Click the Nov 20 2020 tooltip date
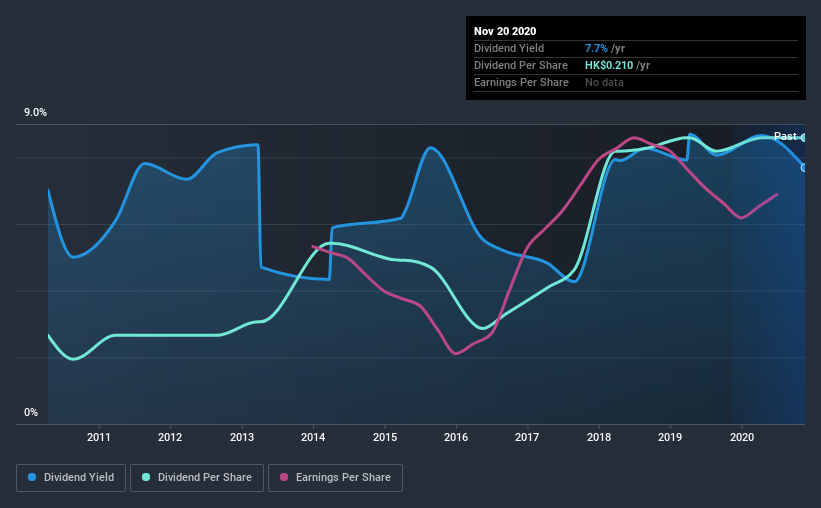 click(505, 31)
